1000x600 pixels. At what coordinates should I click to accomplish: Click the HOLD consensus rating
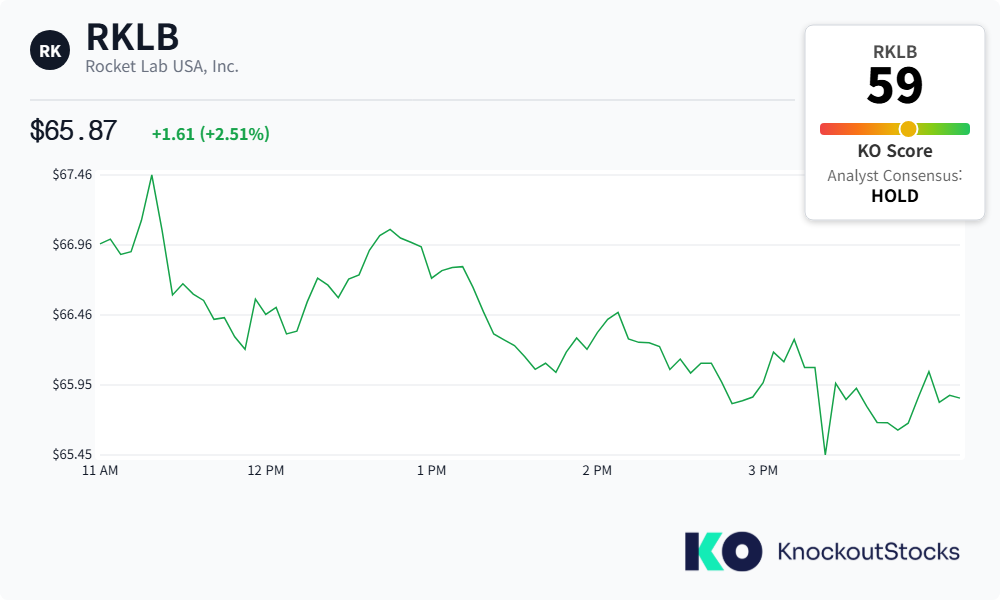[x=895, y=196]
